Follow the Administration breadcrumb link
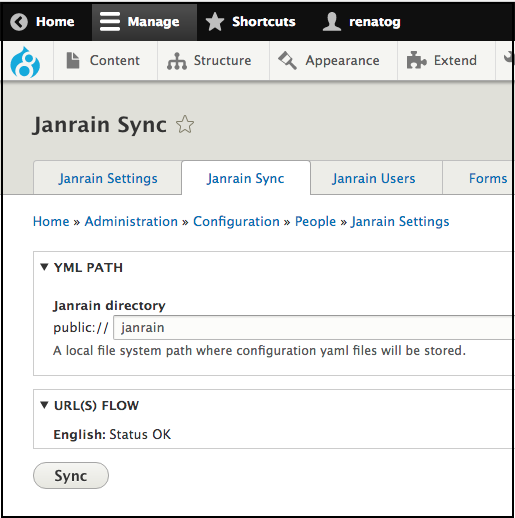This screenshot has width=515, height=518. 131,222
